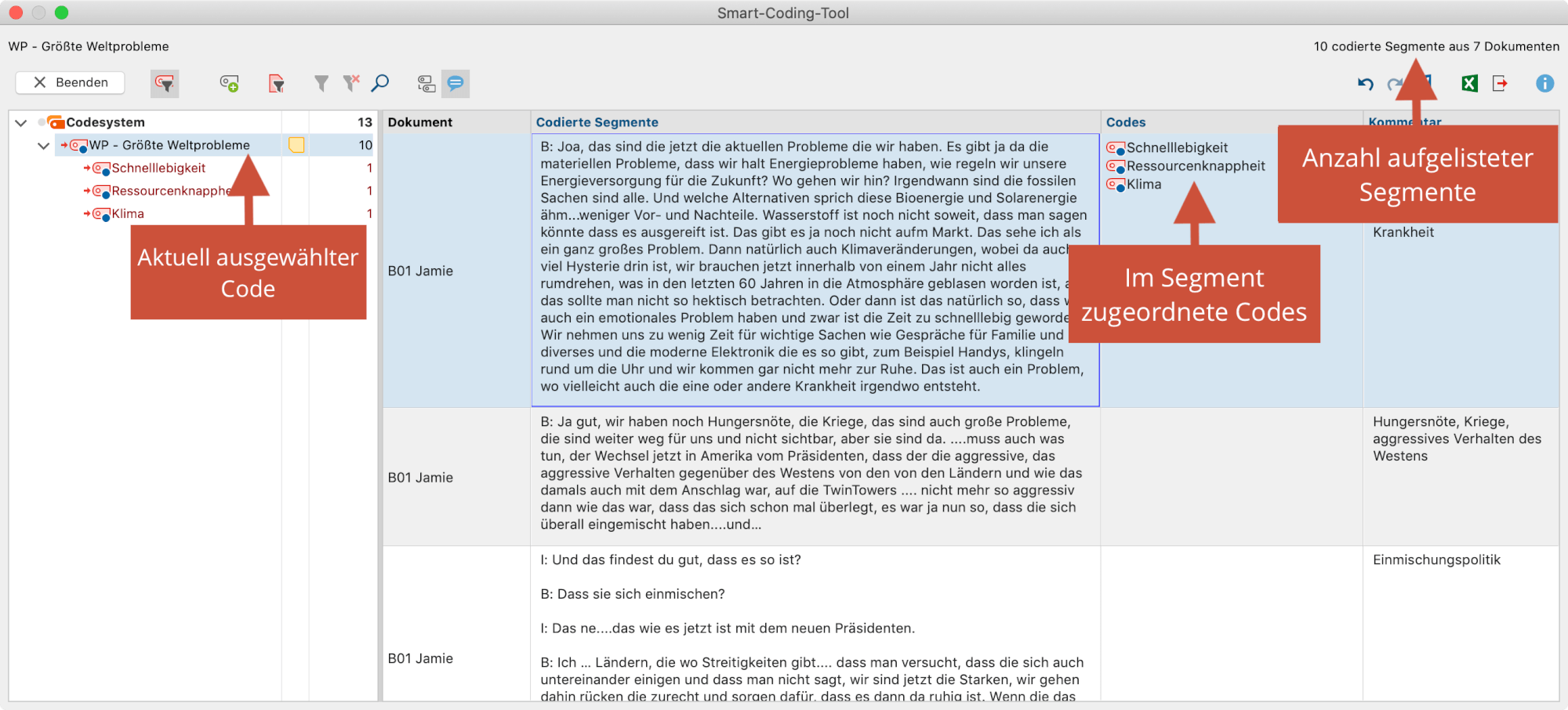Click count 1 in the Schnelllebigkeit row
The height and width of the screenshot is (710, 1568).
369,168
